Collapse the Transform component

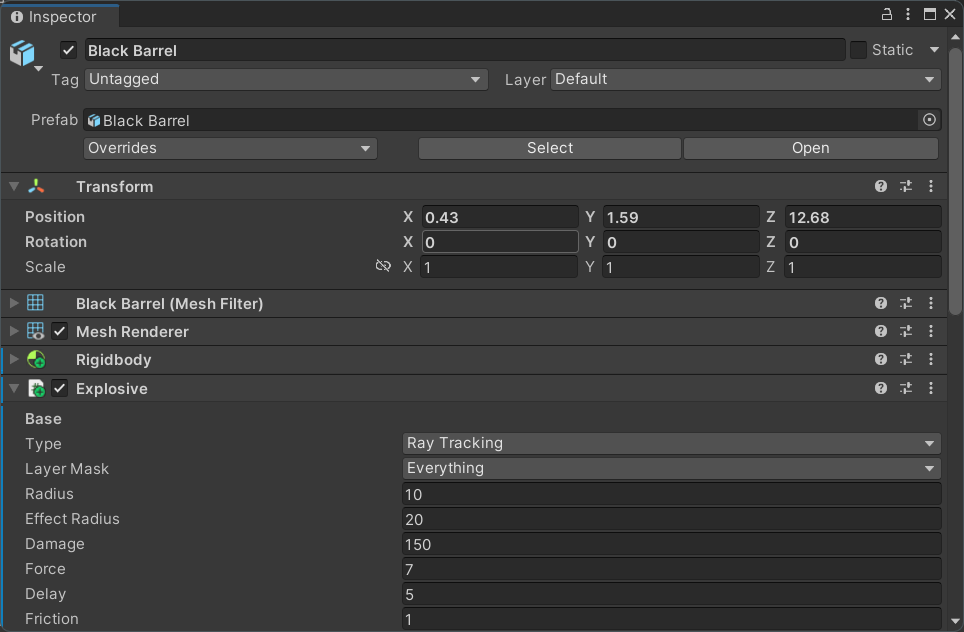14,186
